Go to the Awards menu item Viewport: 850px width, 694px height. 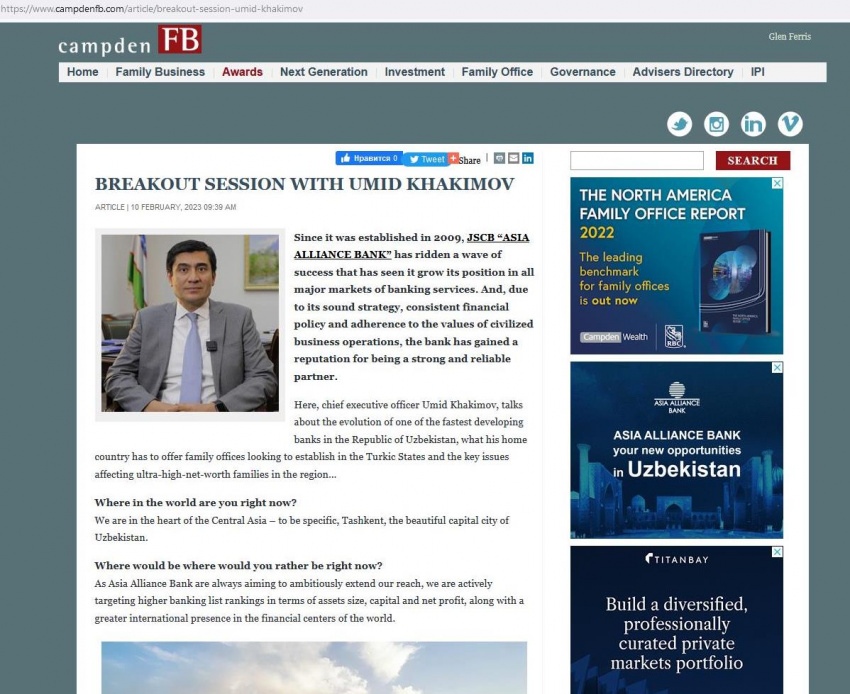coord(242,72)
